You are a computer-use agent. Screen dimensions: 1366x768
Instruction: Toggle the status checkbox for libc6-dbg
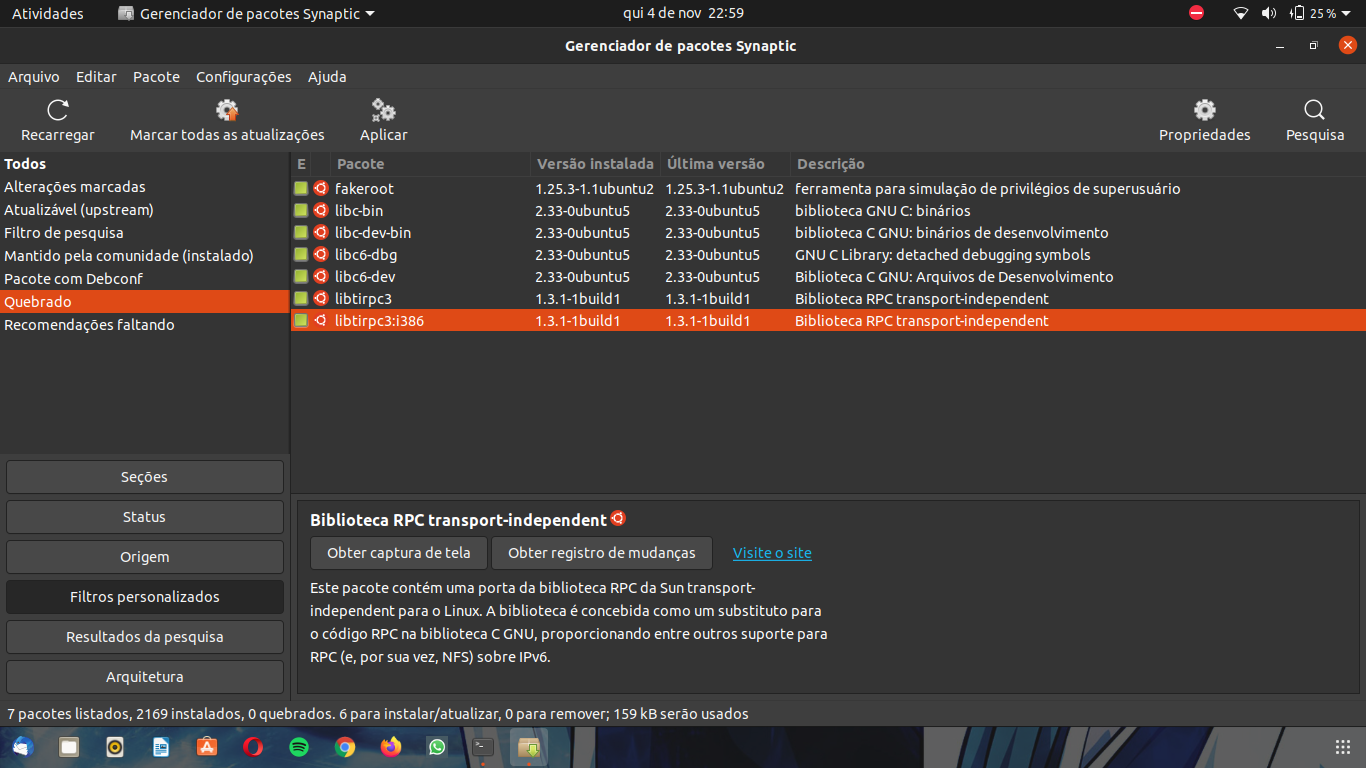[301, 255]
